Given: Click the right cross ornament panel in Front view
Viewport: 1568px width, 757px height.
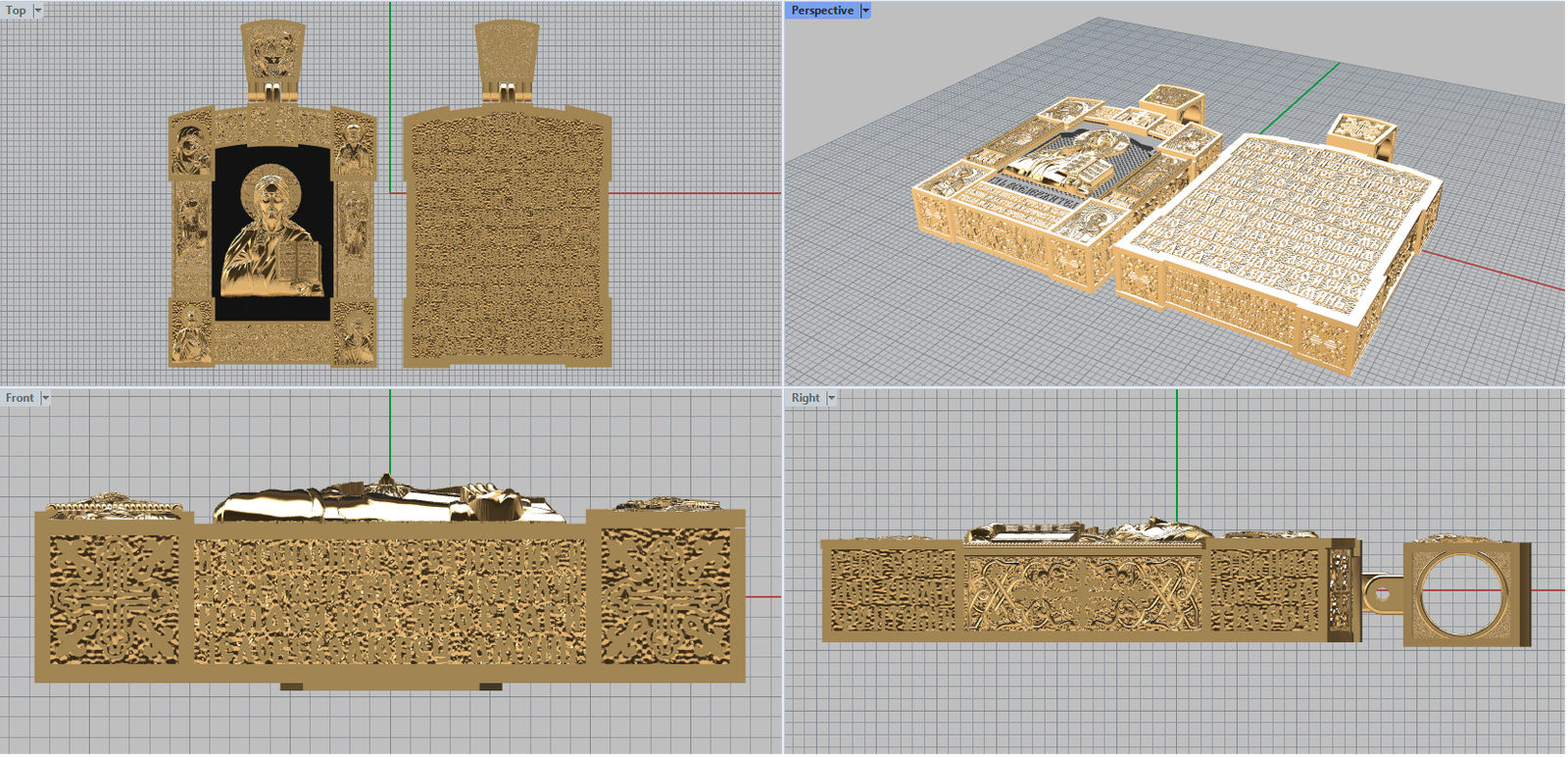Looking at the screenshot, I should pos(665,596).
